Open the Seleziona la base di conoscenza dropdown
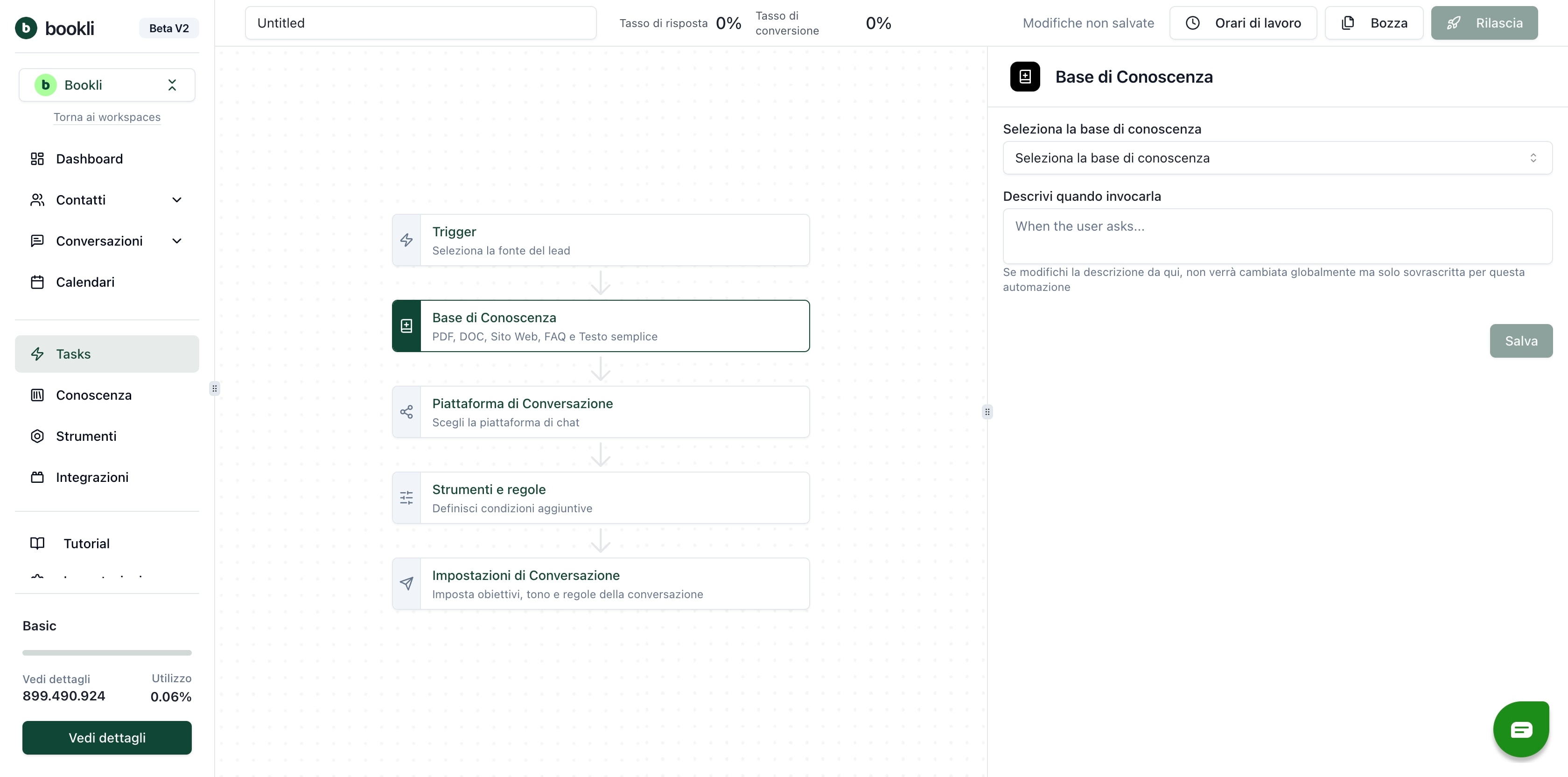 1277,158
